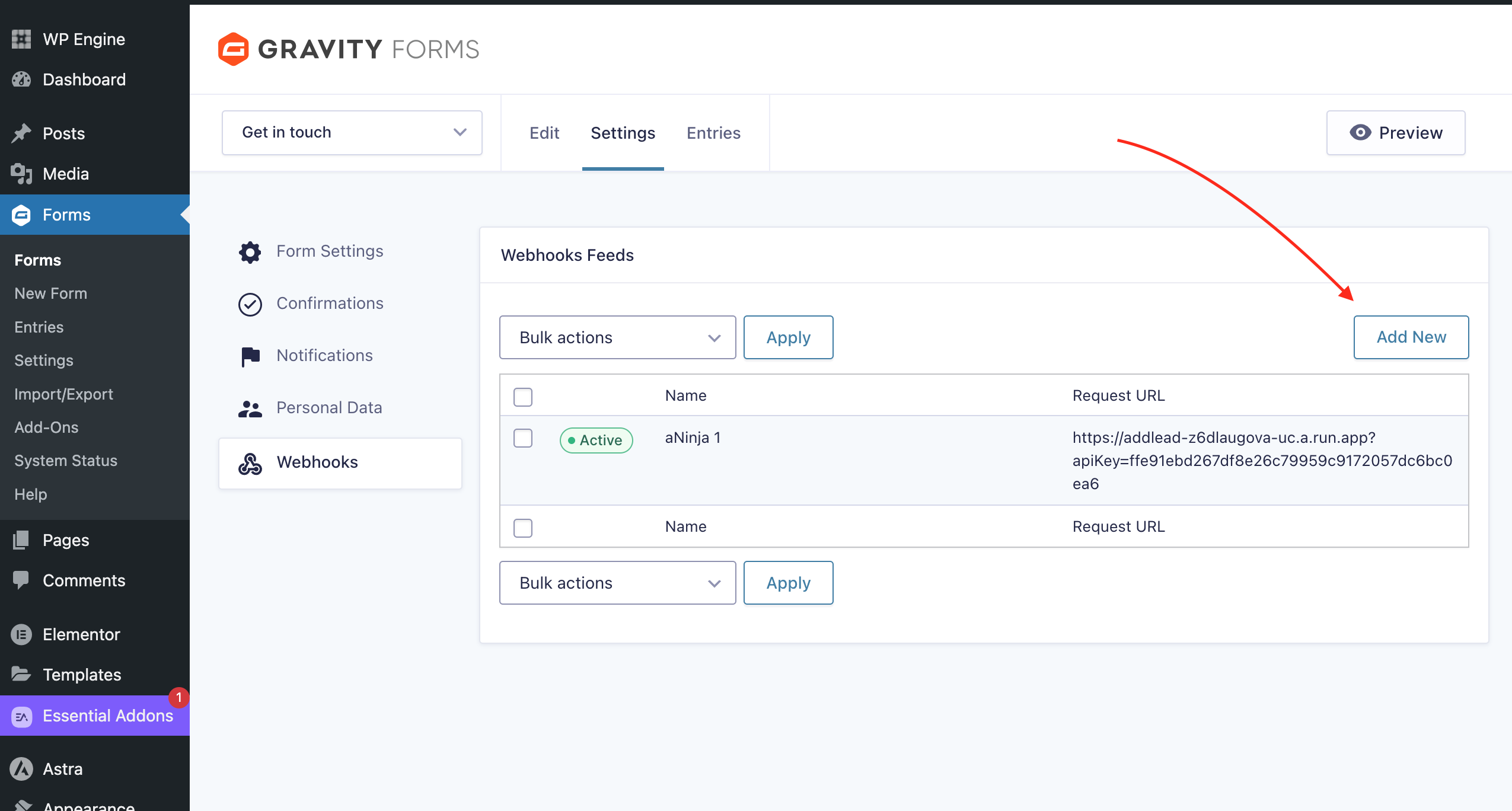Click the Essential Addons icon
The height and width of the screenshot is (811, 1512).
[x=21, y=716]
